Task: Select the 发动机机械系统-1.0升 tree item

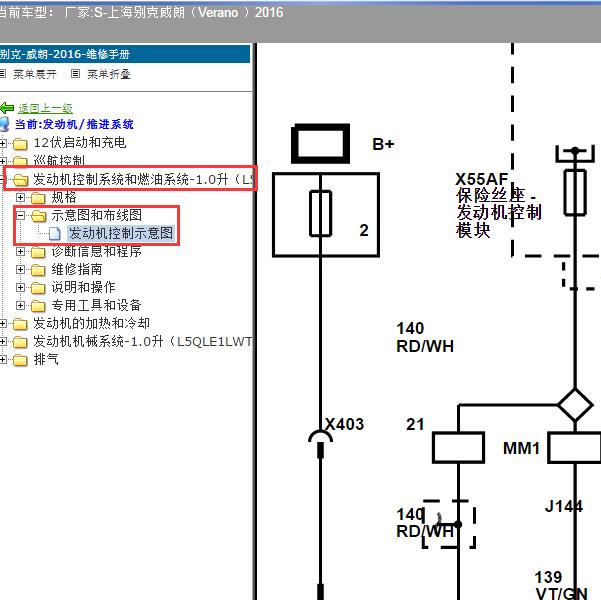Action: pos(143,341)
